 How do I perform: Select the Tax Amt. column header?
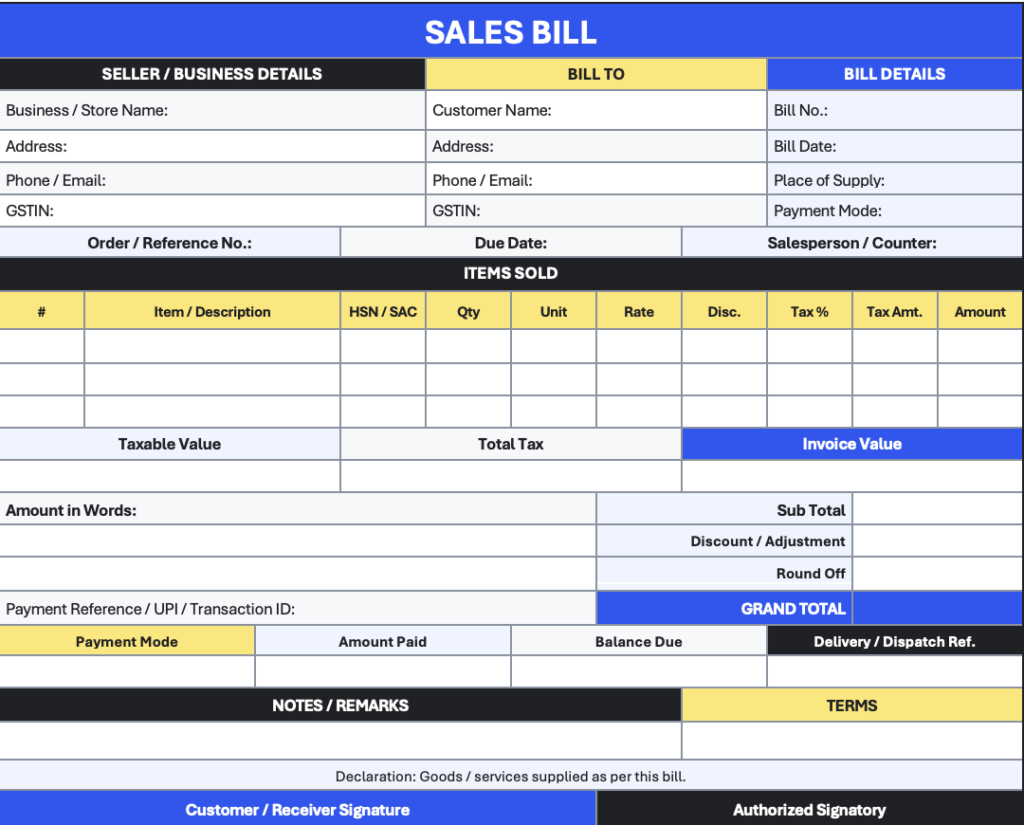[895, 311]
